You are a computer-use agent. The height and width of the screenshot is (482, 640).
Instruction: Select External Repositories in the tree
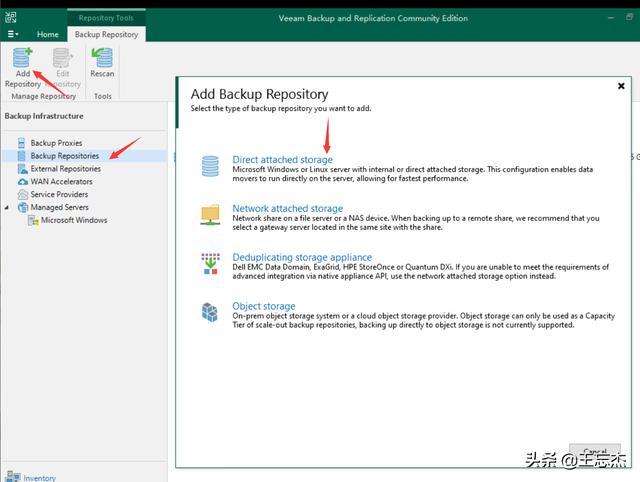click(65, 169)
